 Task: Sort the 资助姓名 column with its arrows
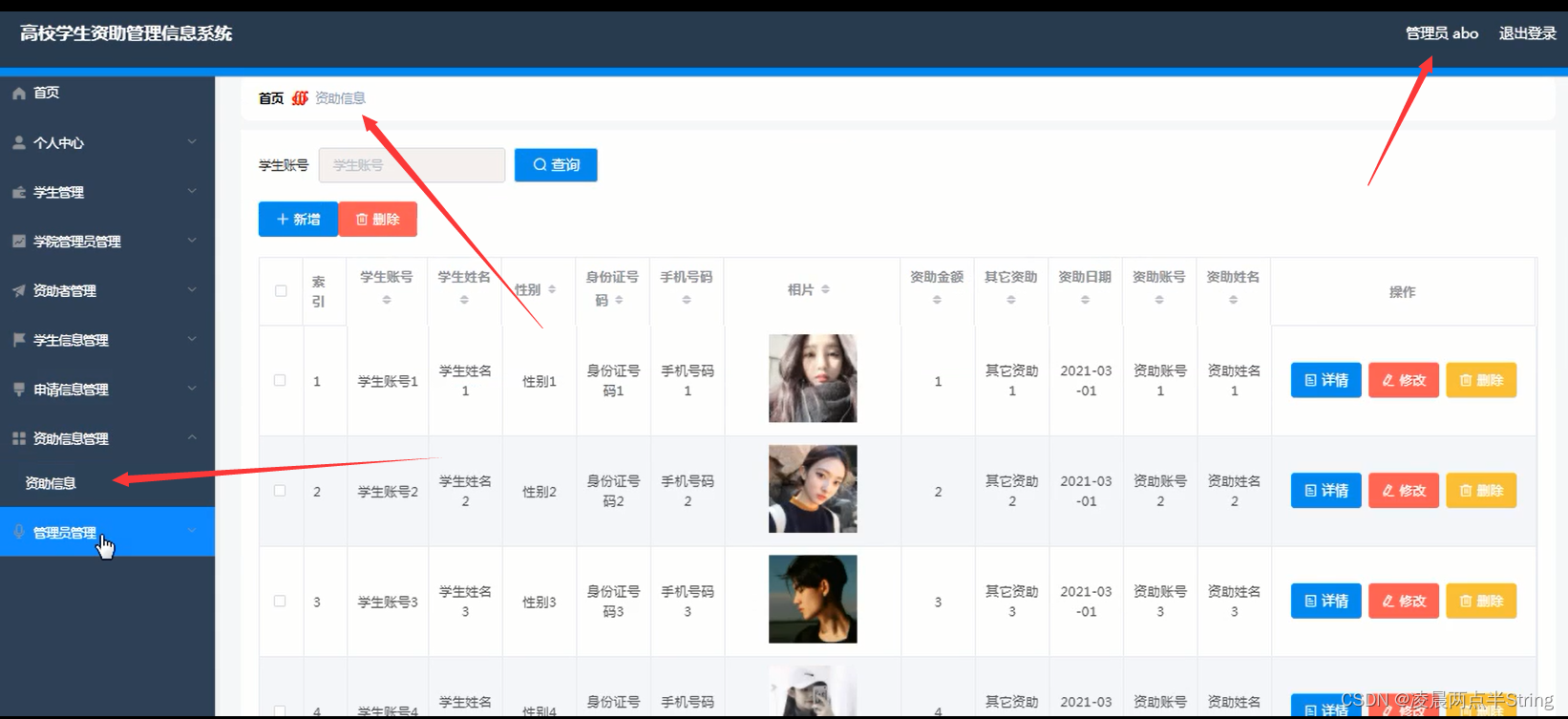click(x=1233, y=300)
